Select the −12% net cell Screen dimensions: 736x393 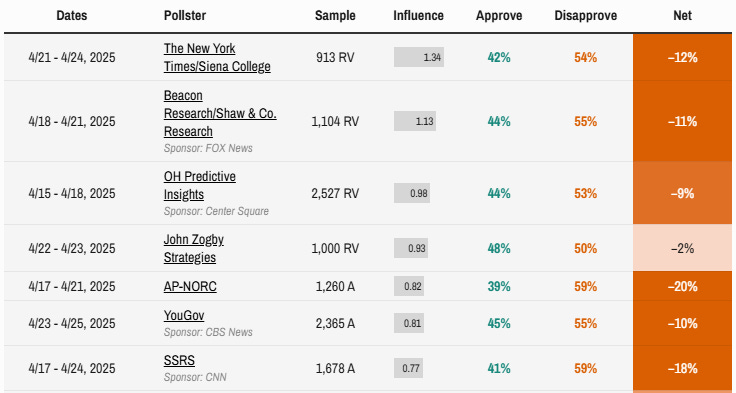point(682,57)
